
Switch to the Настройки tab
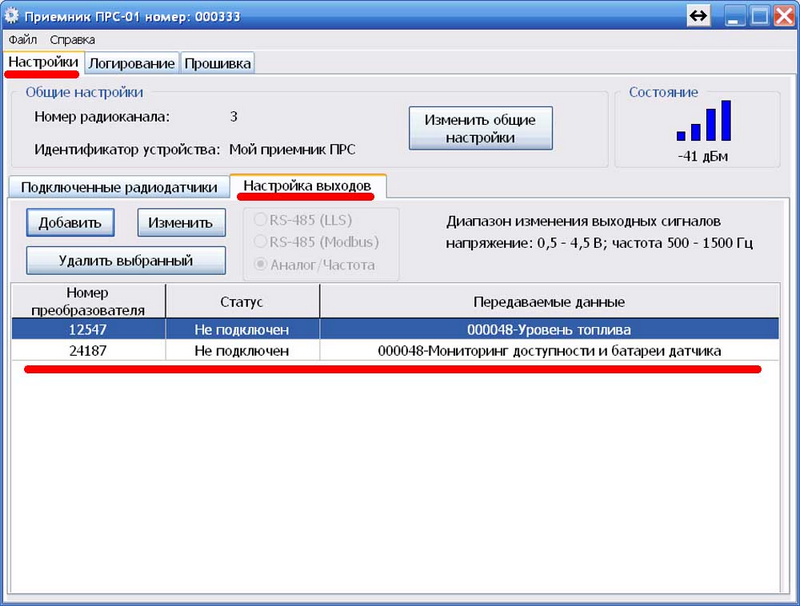(43, 62)
